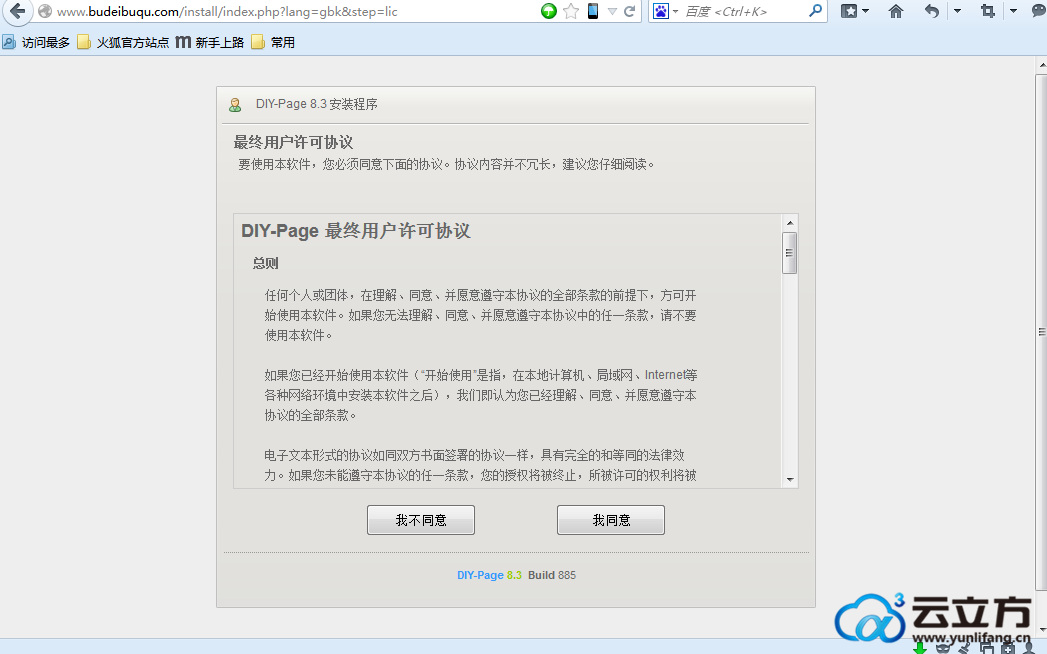
Task: Click the page scrollbar up arrow
Action: tap(1042, 65)
